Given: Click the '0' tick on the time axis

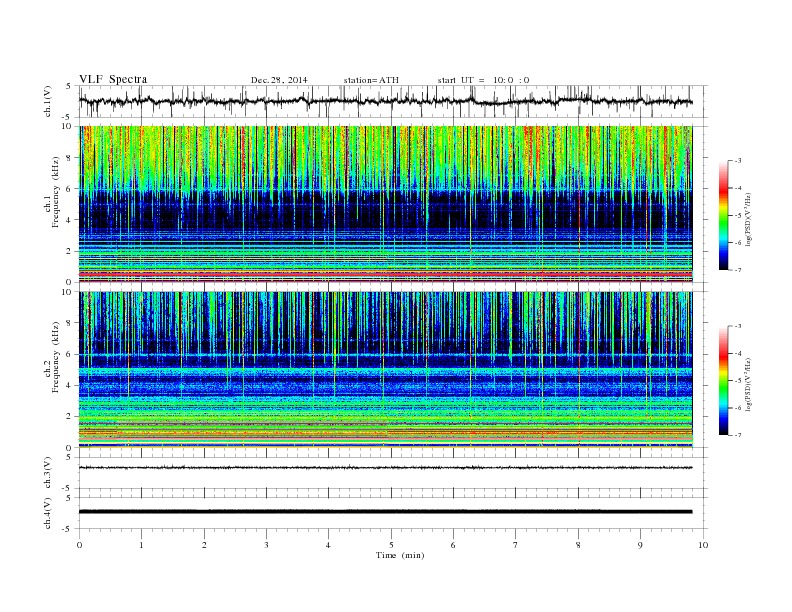Looking at the screenshot, I should click(79, 545).
